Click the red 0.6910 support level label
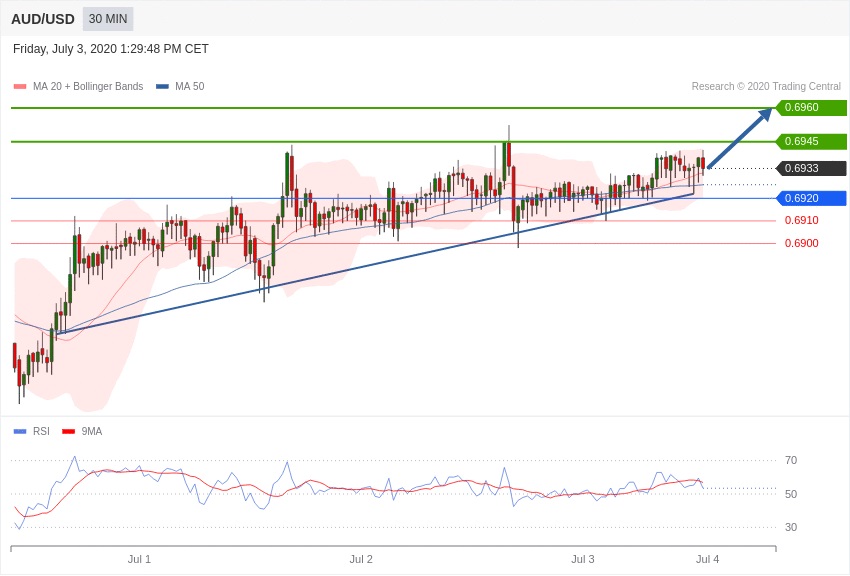 (x=801, y=220)
